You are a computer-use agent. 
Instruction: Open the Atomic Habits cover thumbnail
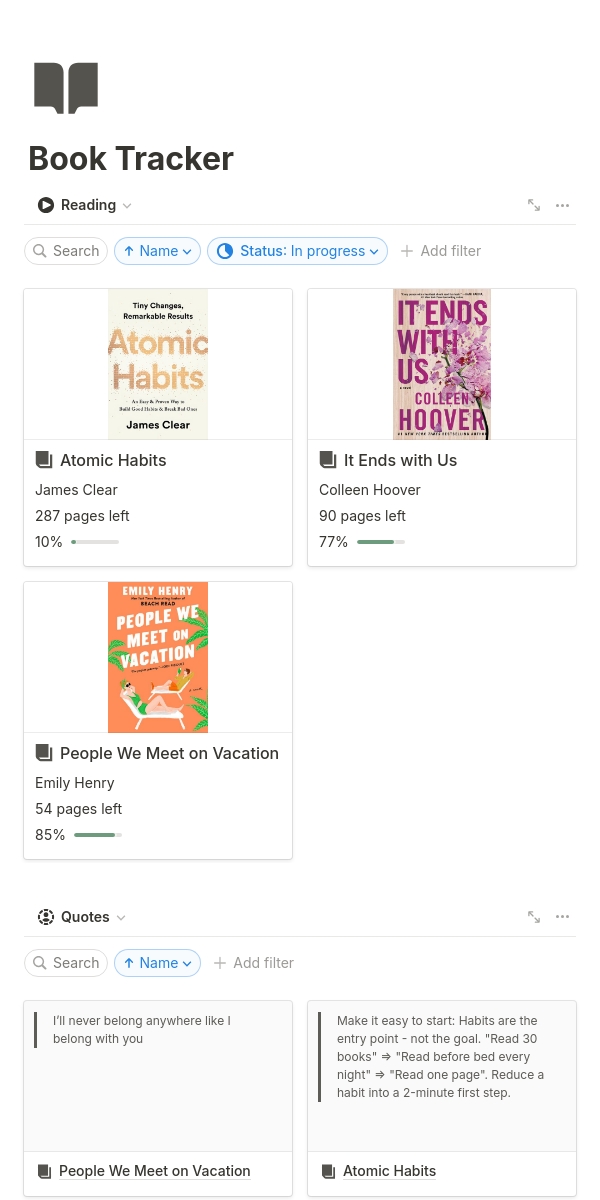point(158,364)
